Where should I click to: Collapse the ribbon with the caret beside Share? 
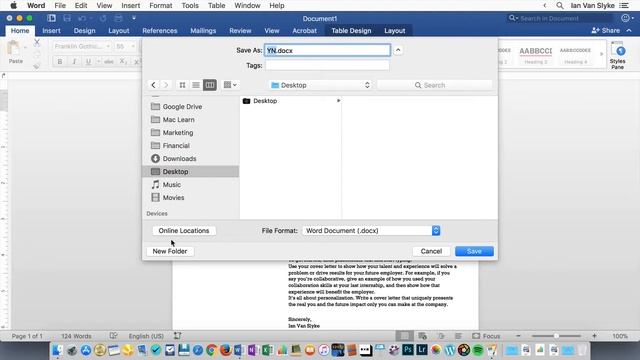pos(629,30)
